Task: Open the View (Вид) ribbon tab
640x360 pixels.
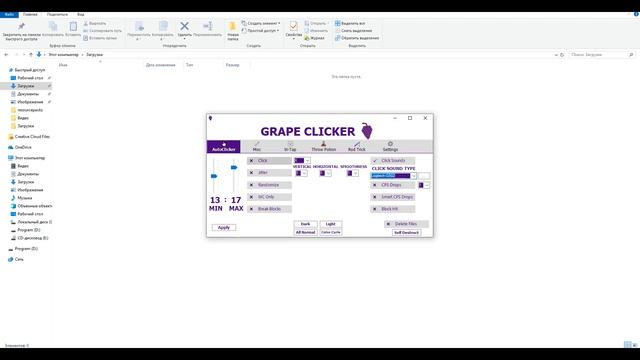Action: click(x=81, y=14)
